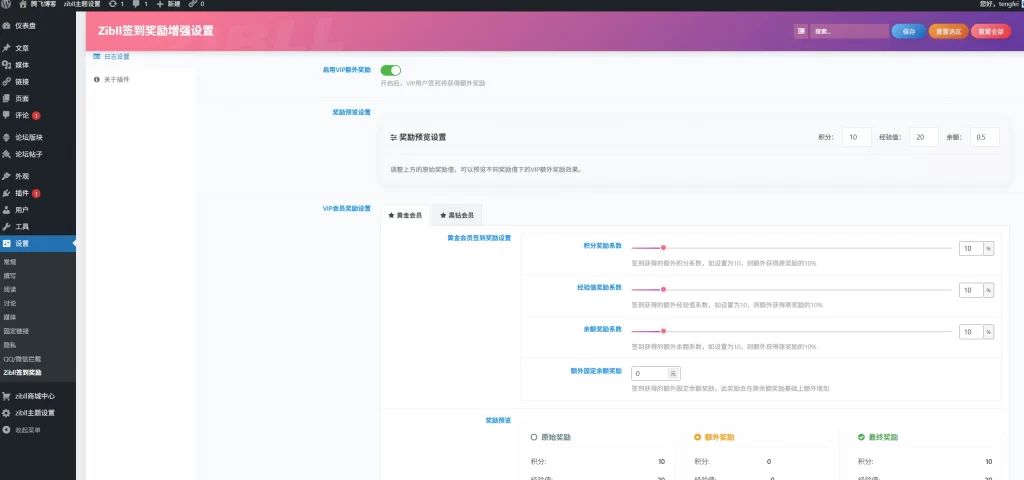
Task: Click the link icon in admin bar
Action: coord(192,4)
